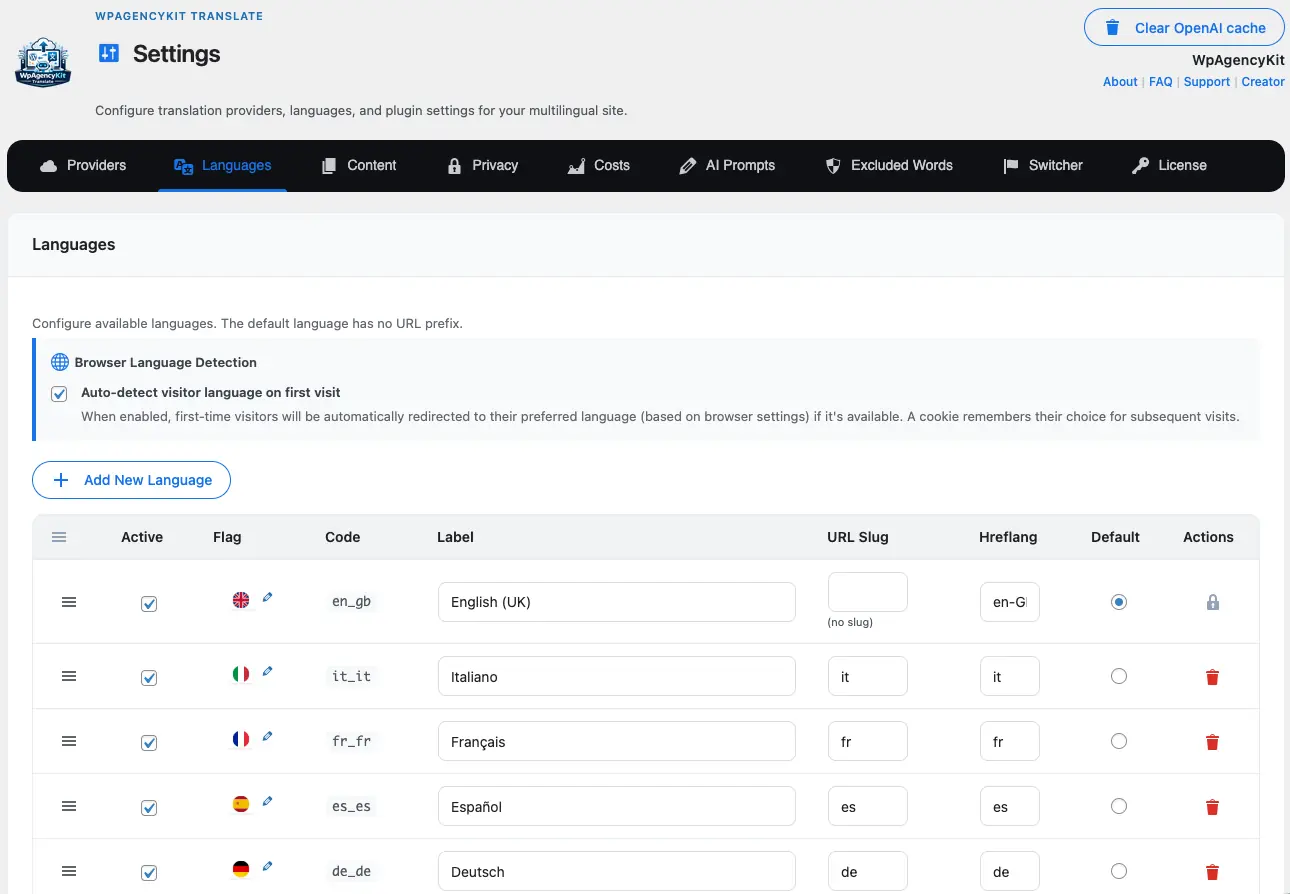Click the URL slug field containing 'es'
Image resolution: width=1290 pixels, height=894 pixels.
[868, 807]
